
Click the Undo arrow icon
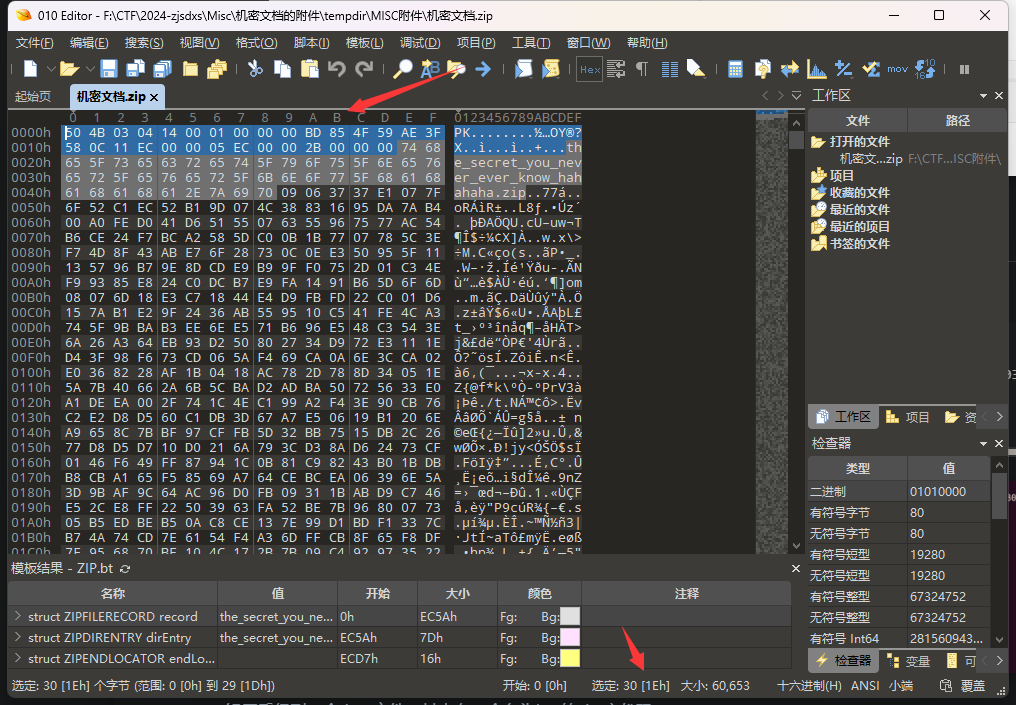coord(337,69)
